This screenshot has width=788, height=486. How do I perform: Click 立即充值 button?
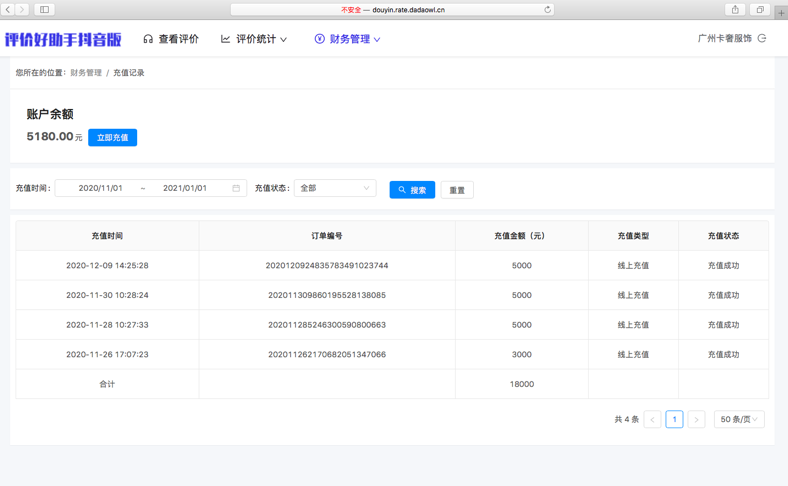[113, 137]
